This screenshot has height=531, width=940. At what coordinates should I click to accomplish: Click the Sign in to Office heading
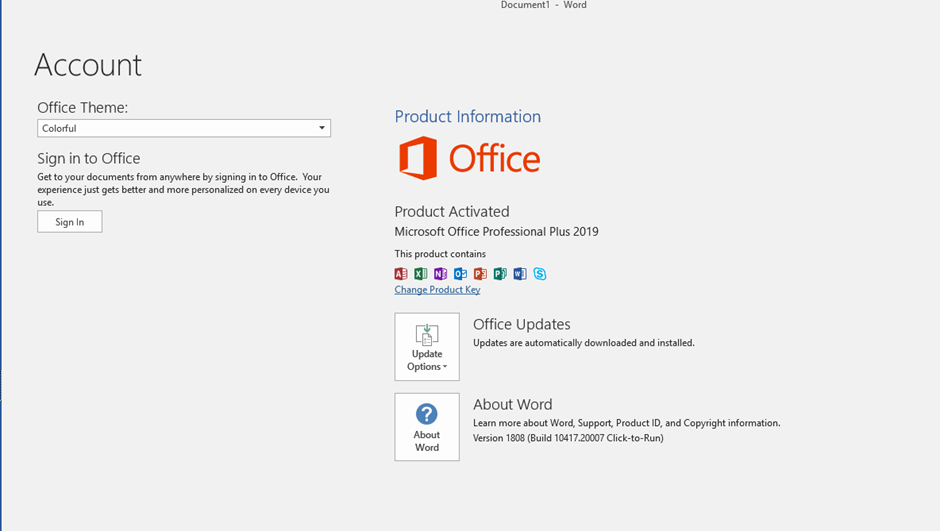pos(89,158)
